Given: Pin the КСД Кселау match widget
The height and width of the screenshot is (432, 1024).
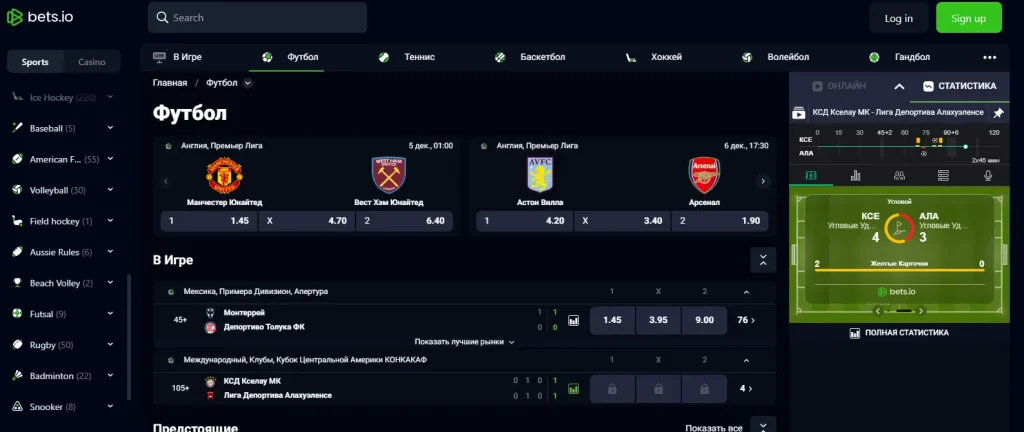Looking at the screenshot, I should (x=999, y=113).
